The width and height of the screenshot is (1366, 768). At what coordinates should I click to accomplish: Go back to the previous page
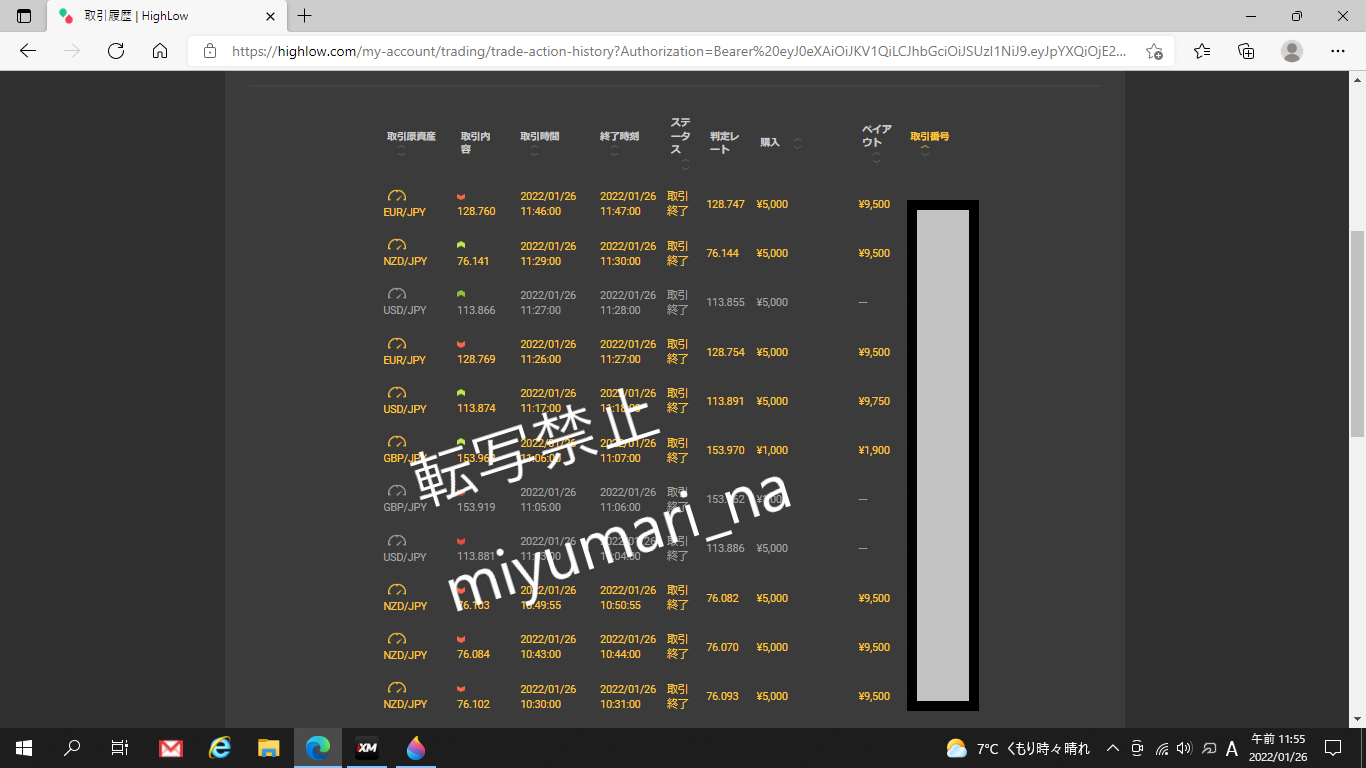(x=28, y=51)
